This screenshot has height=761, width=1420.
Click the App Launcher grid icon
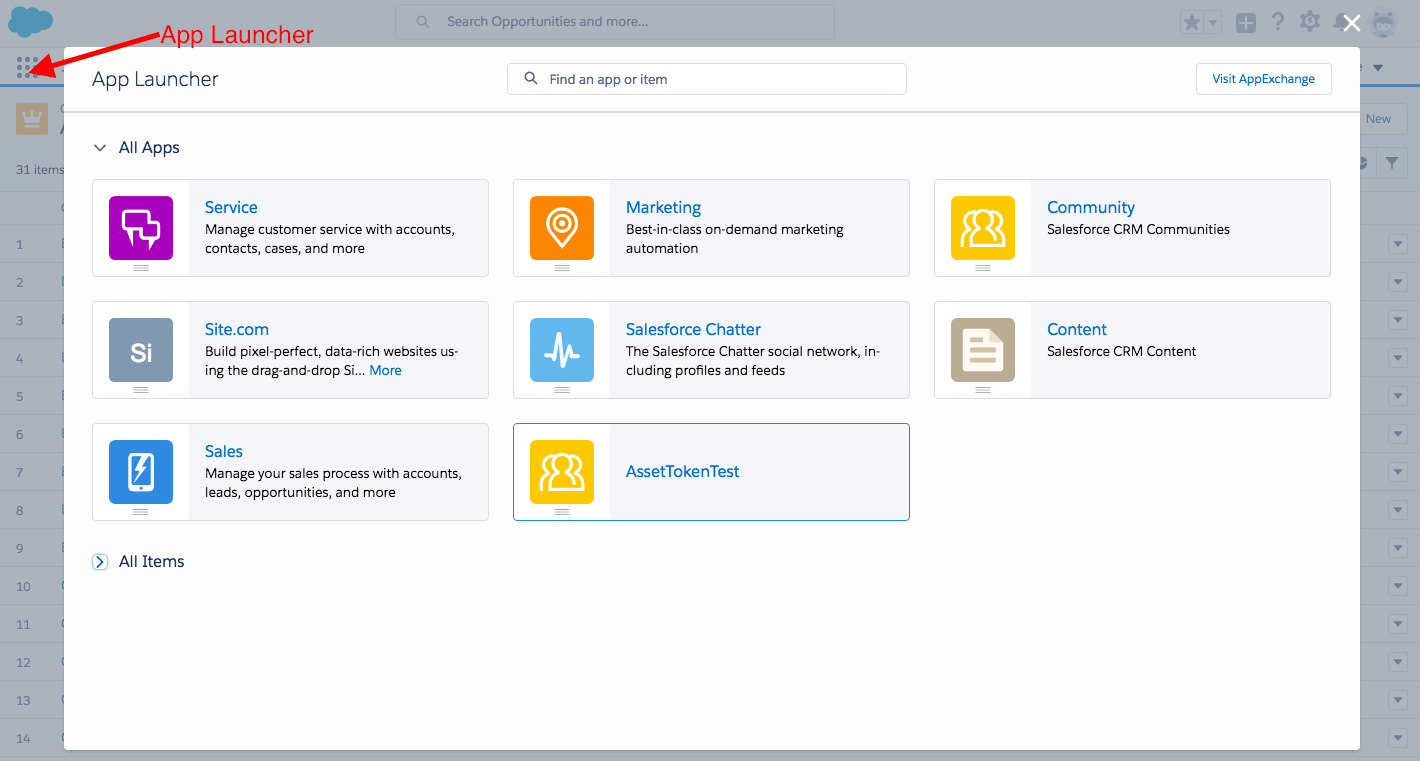pos(28,68)
